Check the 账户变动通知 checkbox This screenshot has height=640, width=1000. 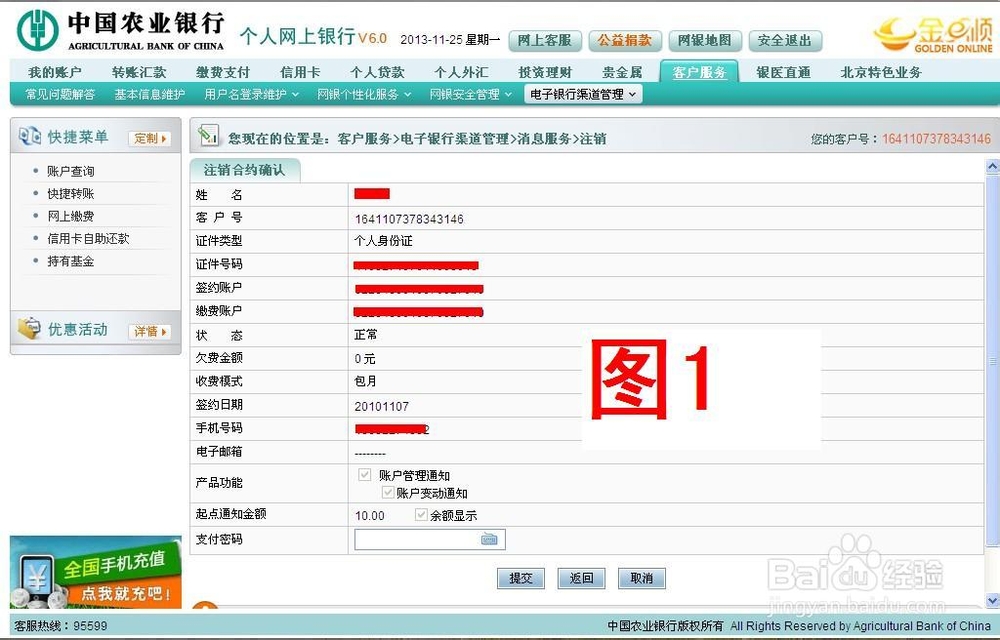(x=388, y=492)
